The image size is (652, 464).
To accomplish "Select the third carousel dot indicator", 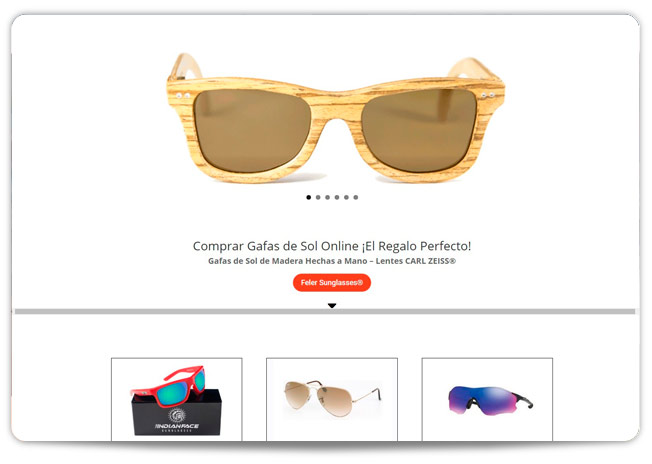I will point(328,197).
